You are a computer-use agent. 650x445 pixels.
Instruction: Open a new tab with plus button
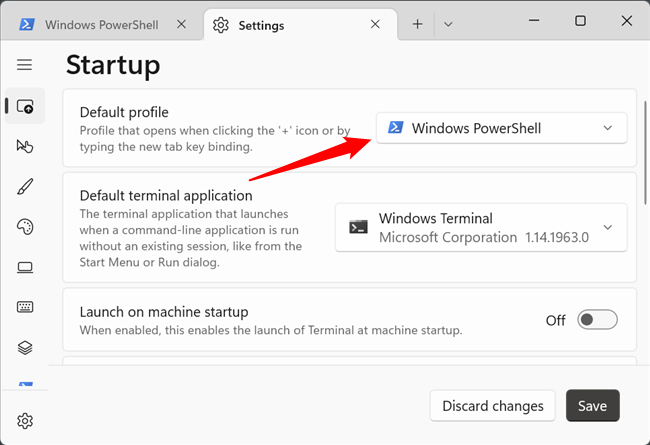[417, 24]
